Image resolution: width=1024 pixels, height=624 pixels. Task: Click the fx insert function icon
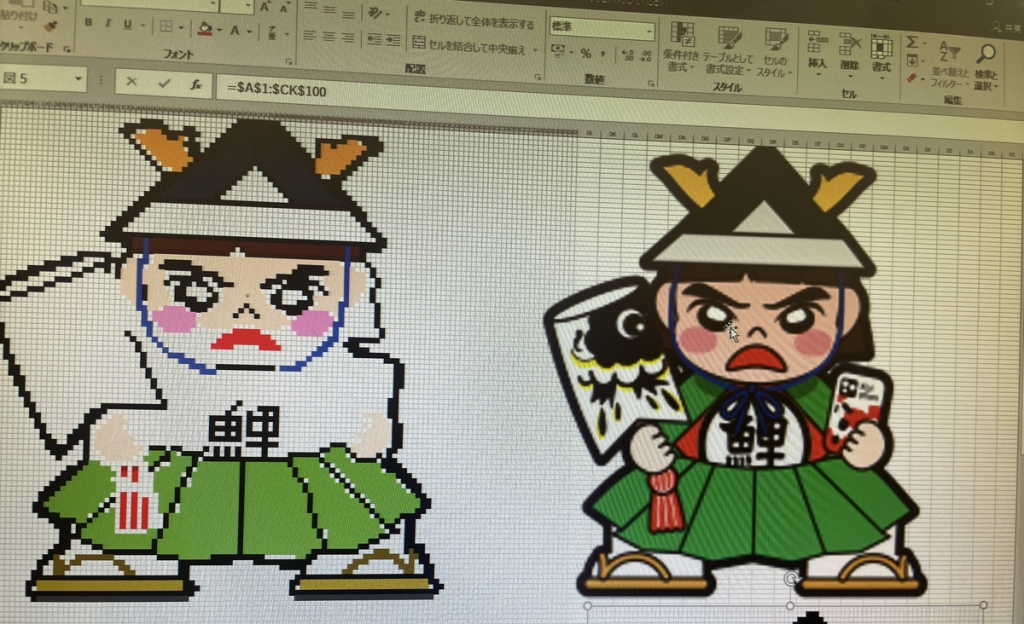click(195, 84)
